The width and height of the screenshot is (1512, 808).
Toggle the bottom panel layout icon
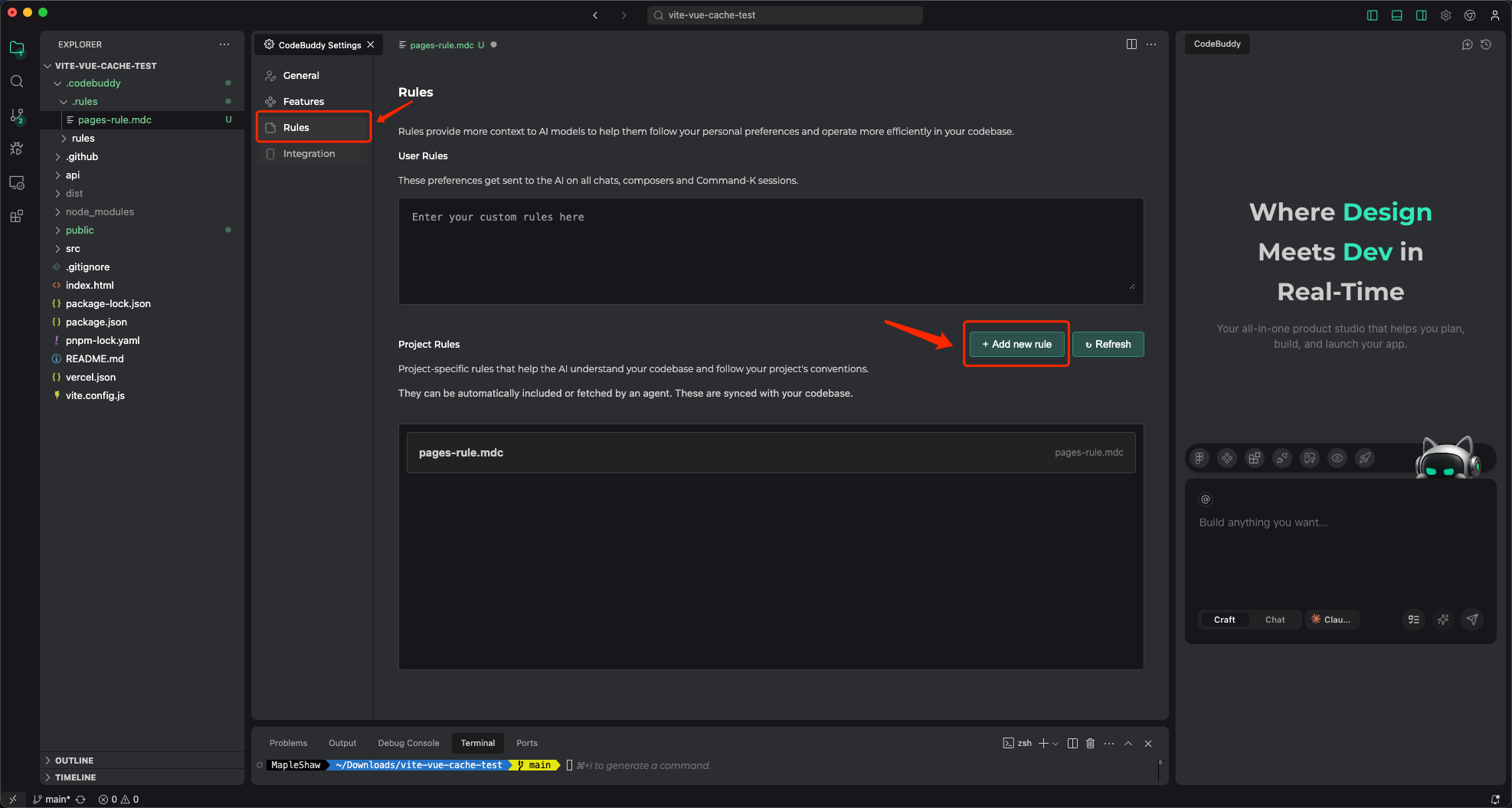tap(1396, 15)
